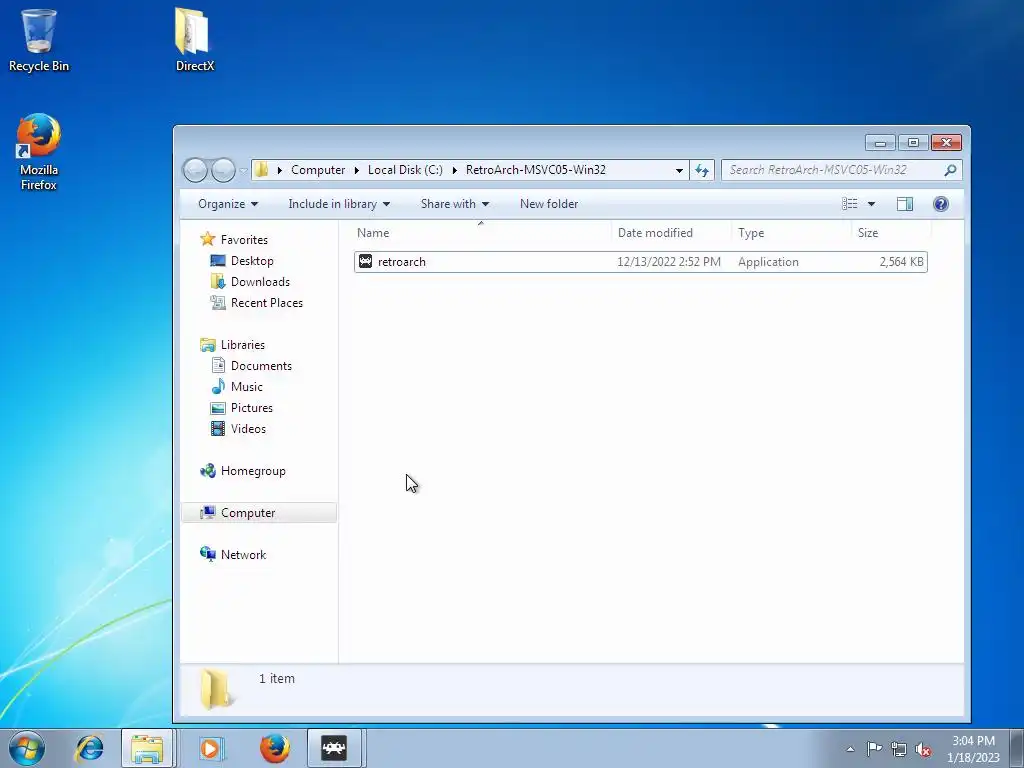Show the preview pane
The image size is (1024, 768).
click(x=904, y=204)
